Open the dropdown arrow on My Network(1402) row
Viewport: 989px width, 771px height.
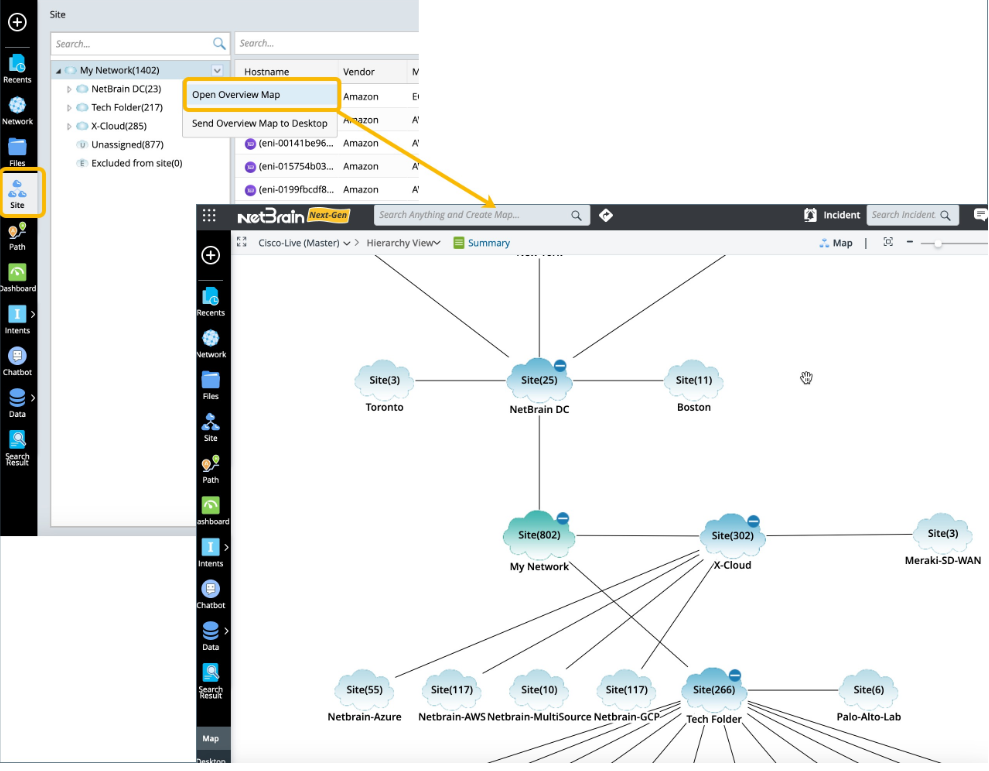coord(217,71)
